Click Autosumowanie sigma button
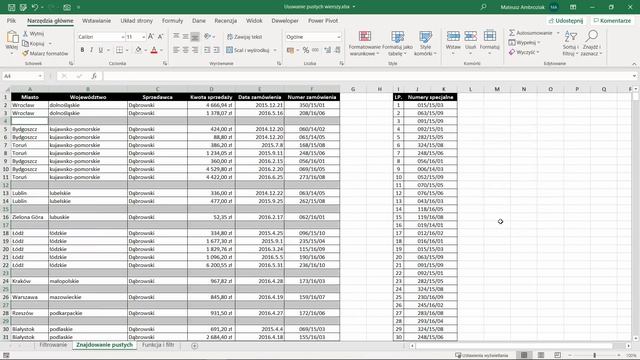The height and width of the screenshot is (360, 640). pyautogui.click(x=530, y=33)
